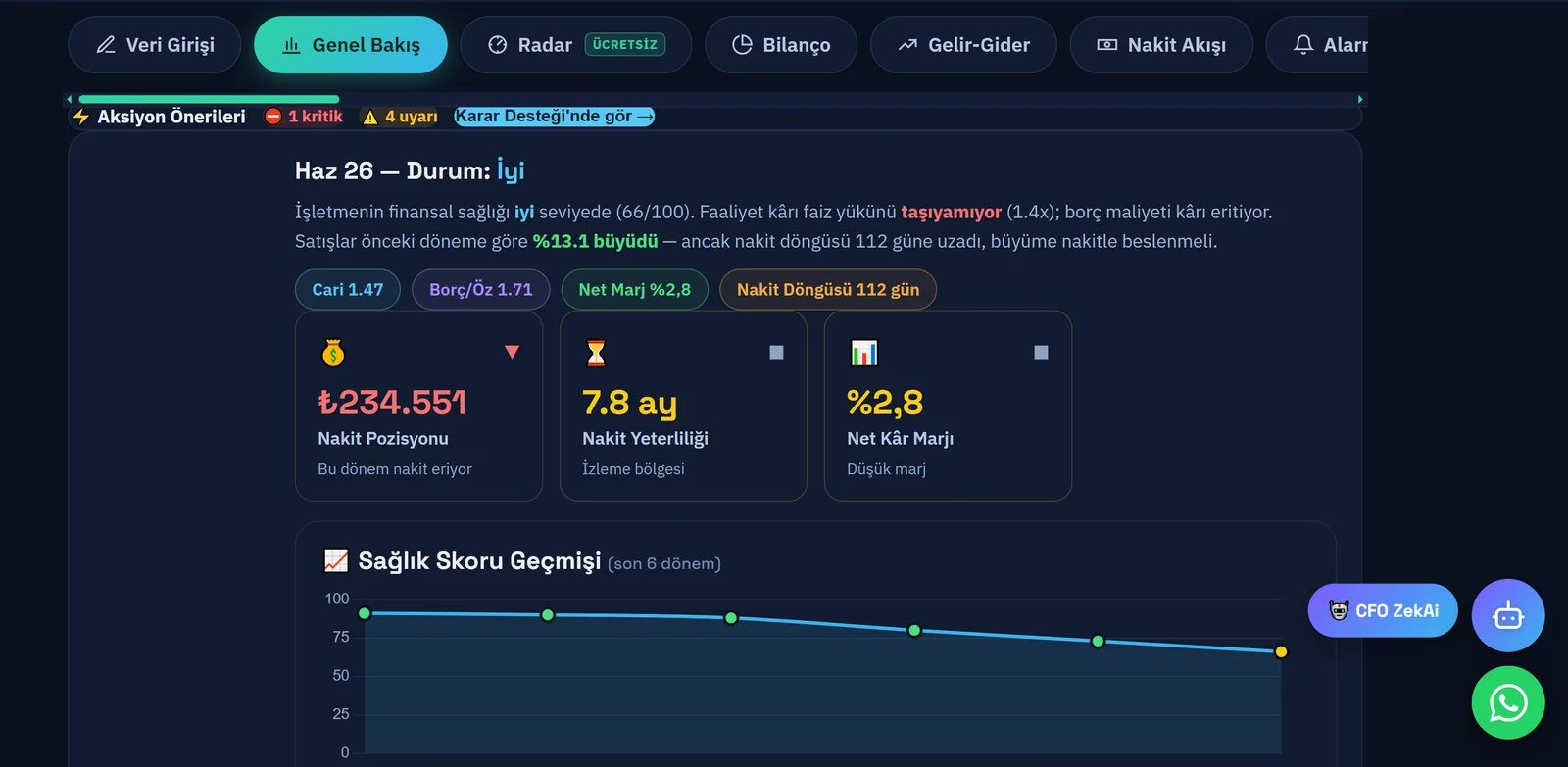Click the Net Marj %2,8 chip
Image resolution: width=1568 pixels, height=767 pixels.
tap(635, 290)
